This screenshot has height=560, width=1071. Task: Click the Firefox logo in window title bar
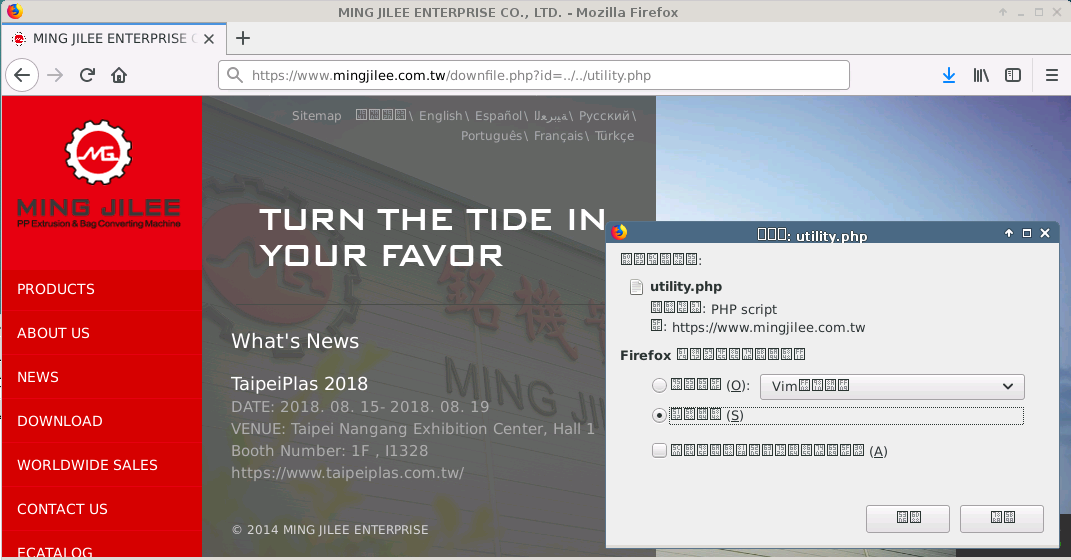click(14, 11)
